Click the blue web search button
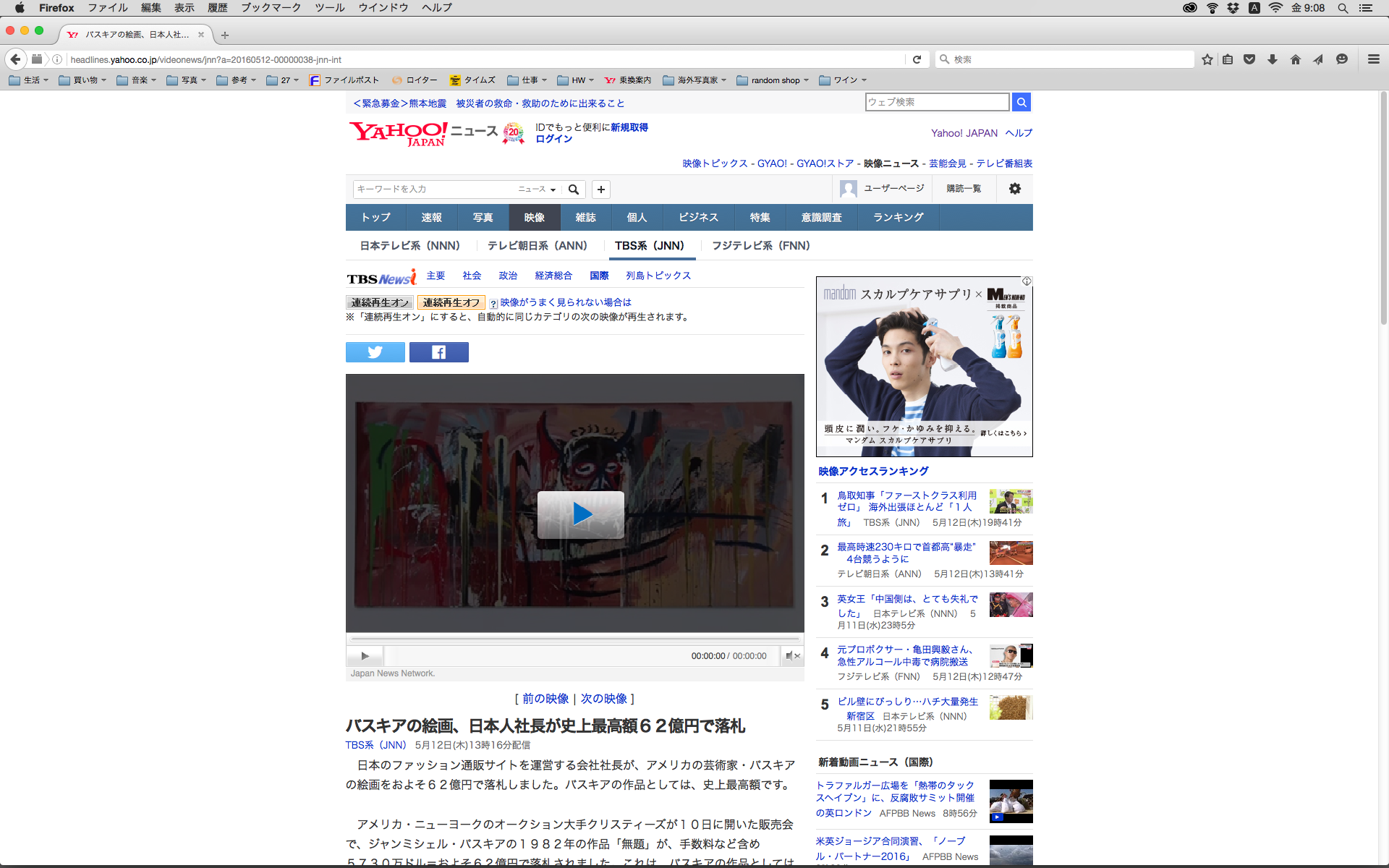 (1021, 102)
